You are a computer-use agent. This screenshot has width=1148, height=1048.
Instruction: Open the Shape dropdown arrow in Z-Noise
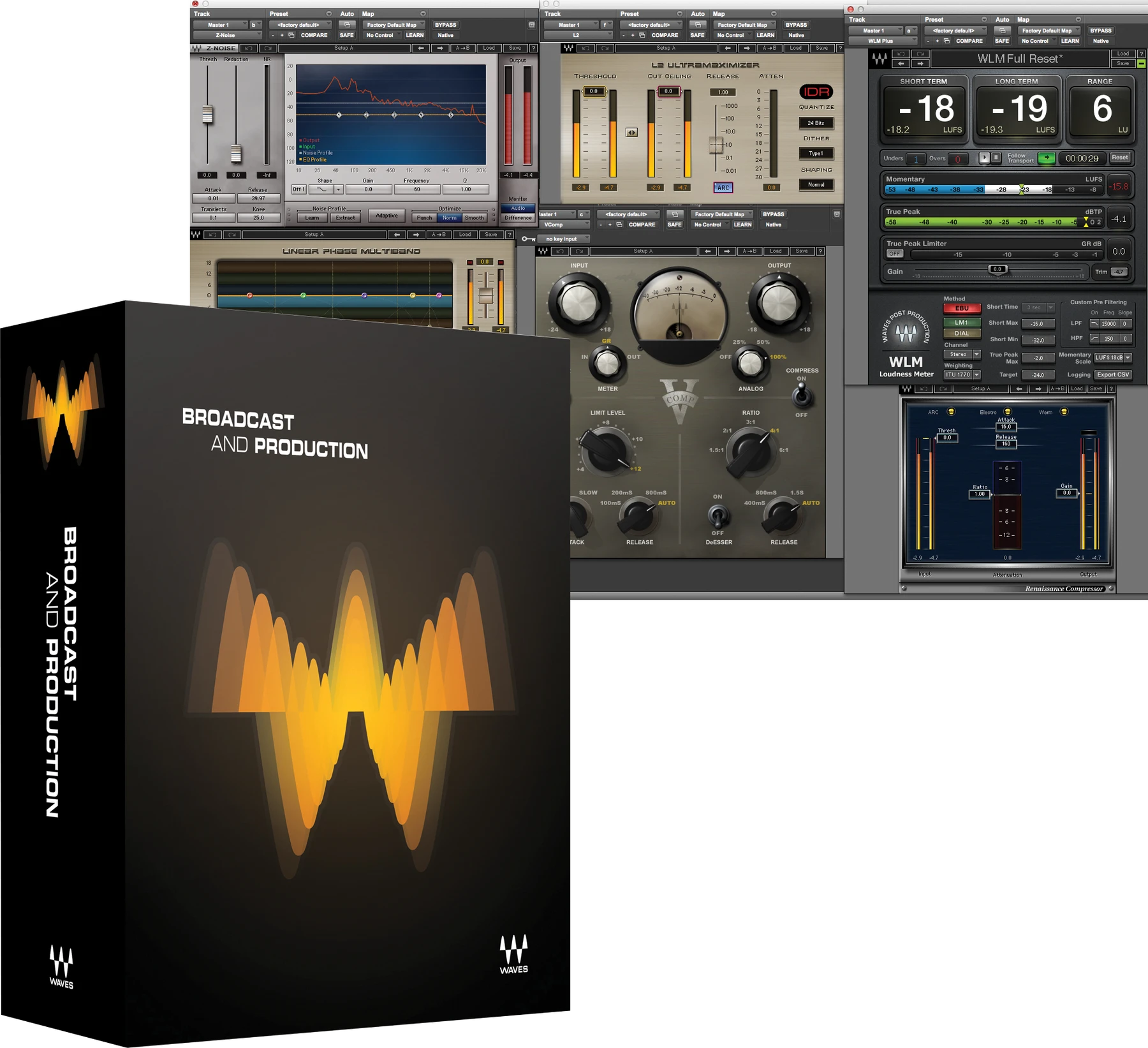coord(339,189)
